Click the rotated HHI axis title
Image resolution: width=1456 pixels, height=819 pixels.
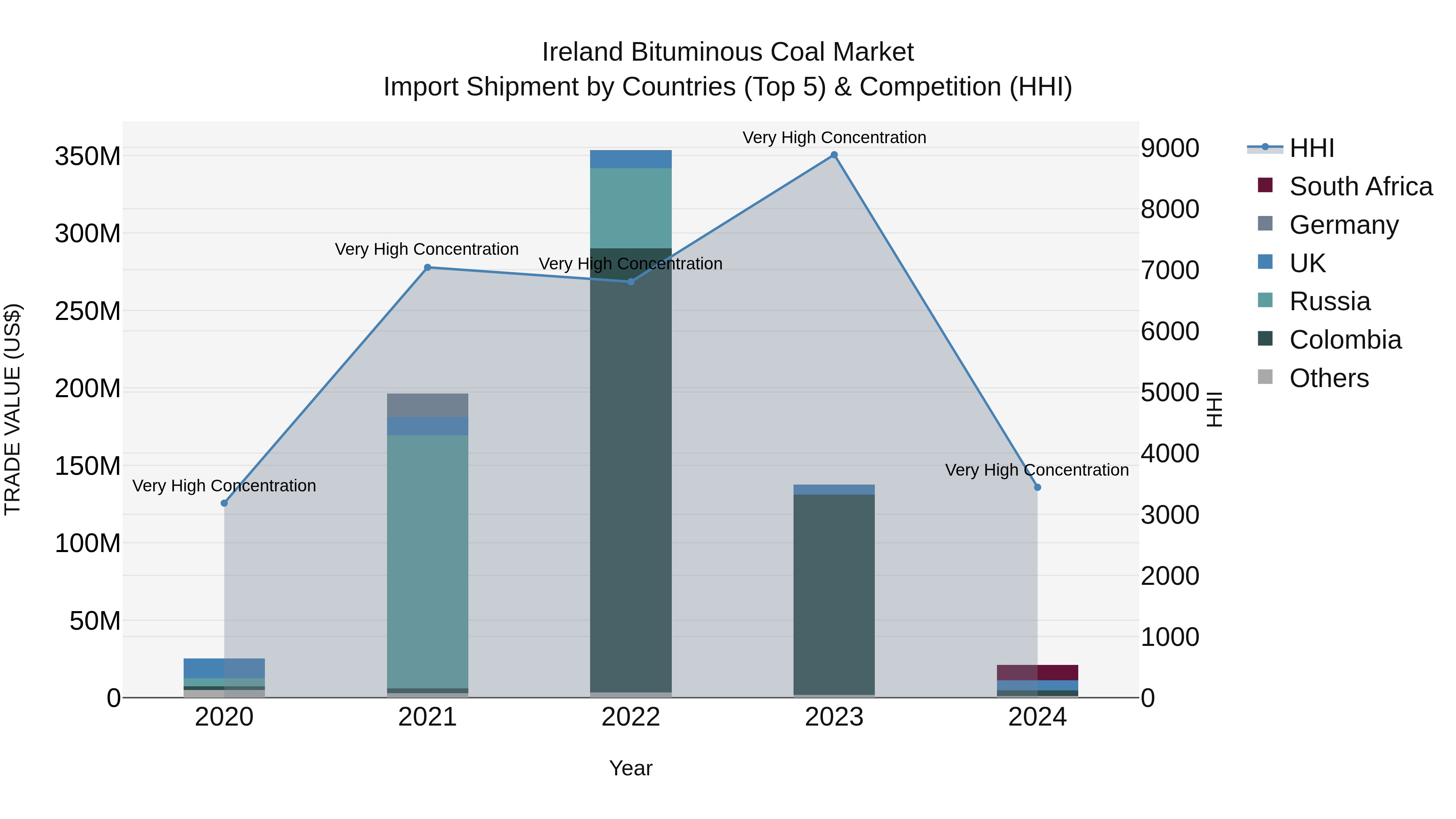coord(1214,409)
